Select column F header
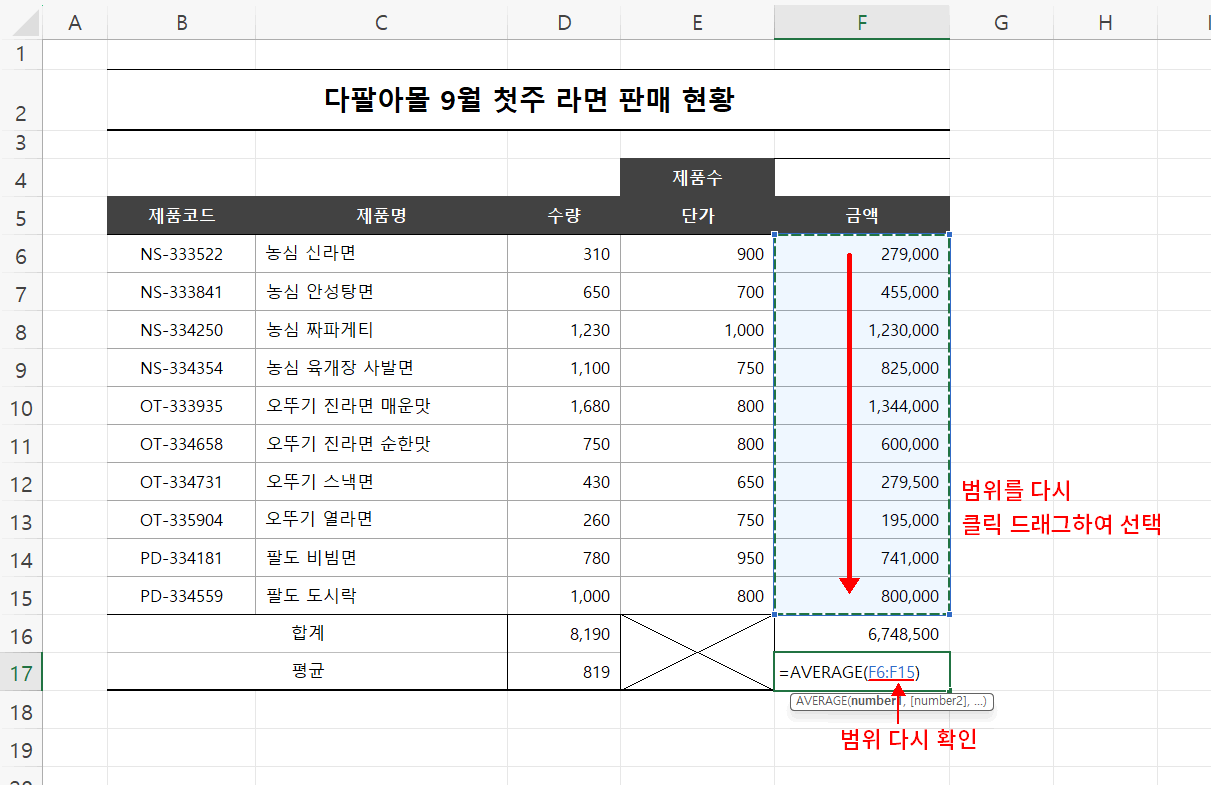 [x=862, y=22]
